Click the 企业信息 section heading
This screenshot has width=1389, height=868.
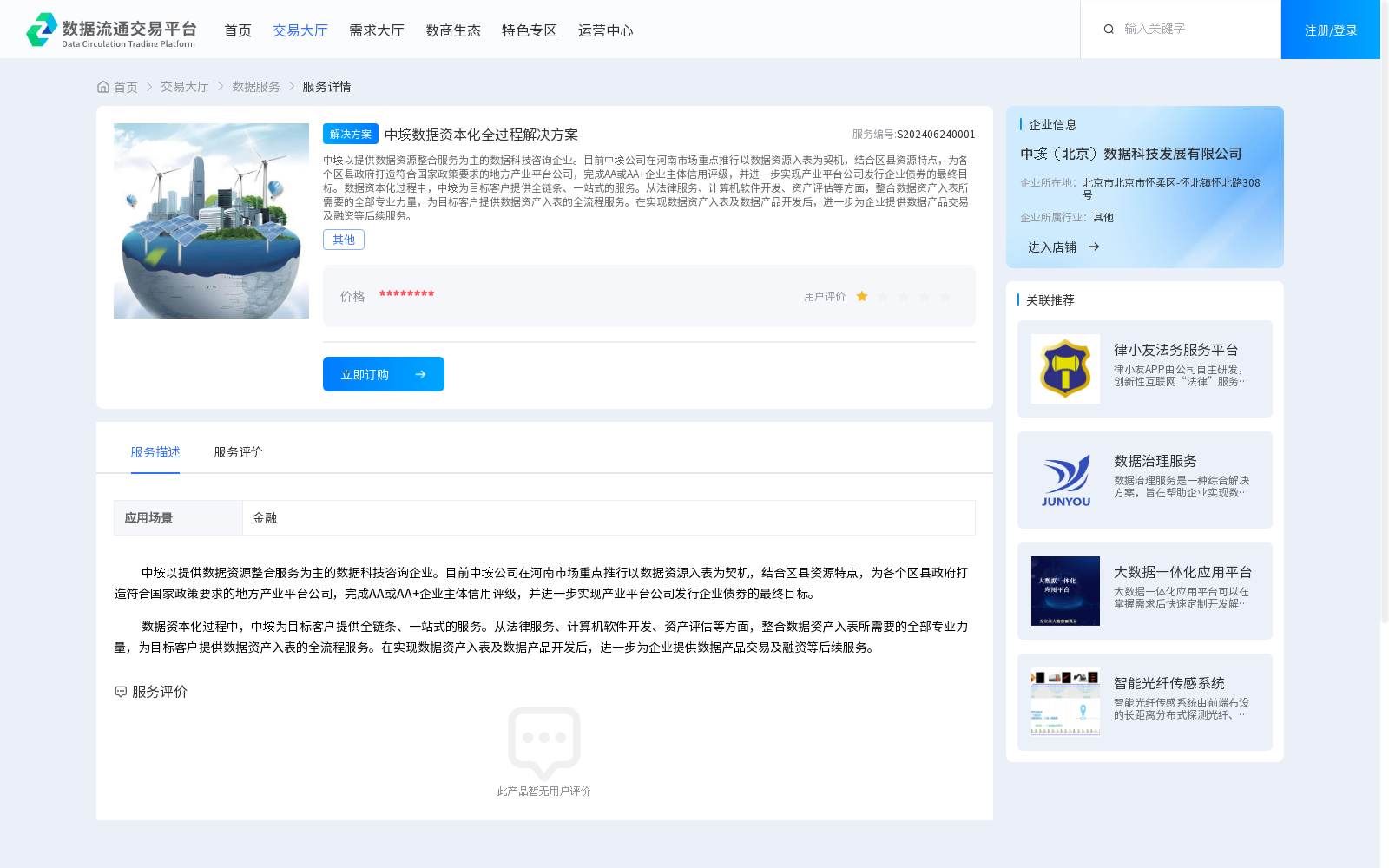pos(1052,125)
